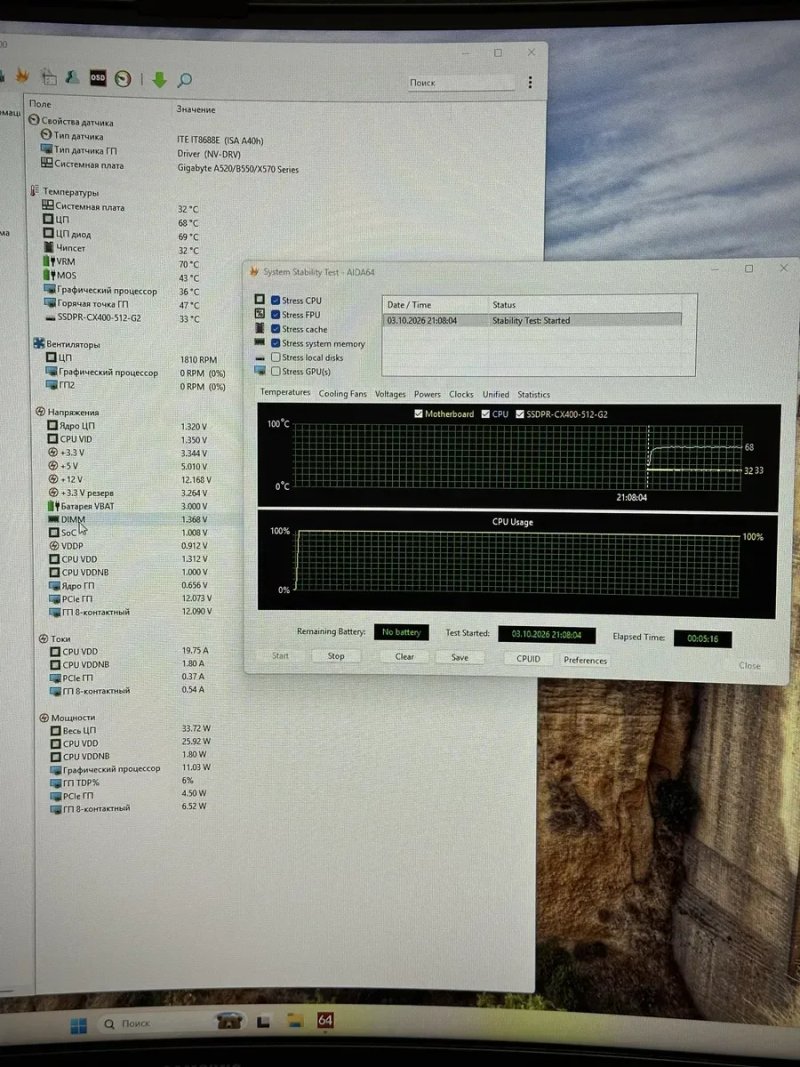Click the AIDA64 flame icon in stability test title
The width and height of the screenshot is (800, 1067).
point(254,271)
